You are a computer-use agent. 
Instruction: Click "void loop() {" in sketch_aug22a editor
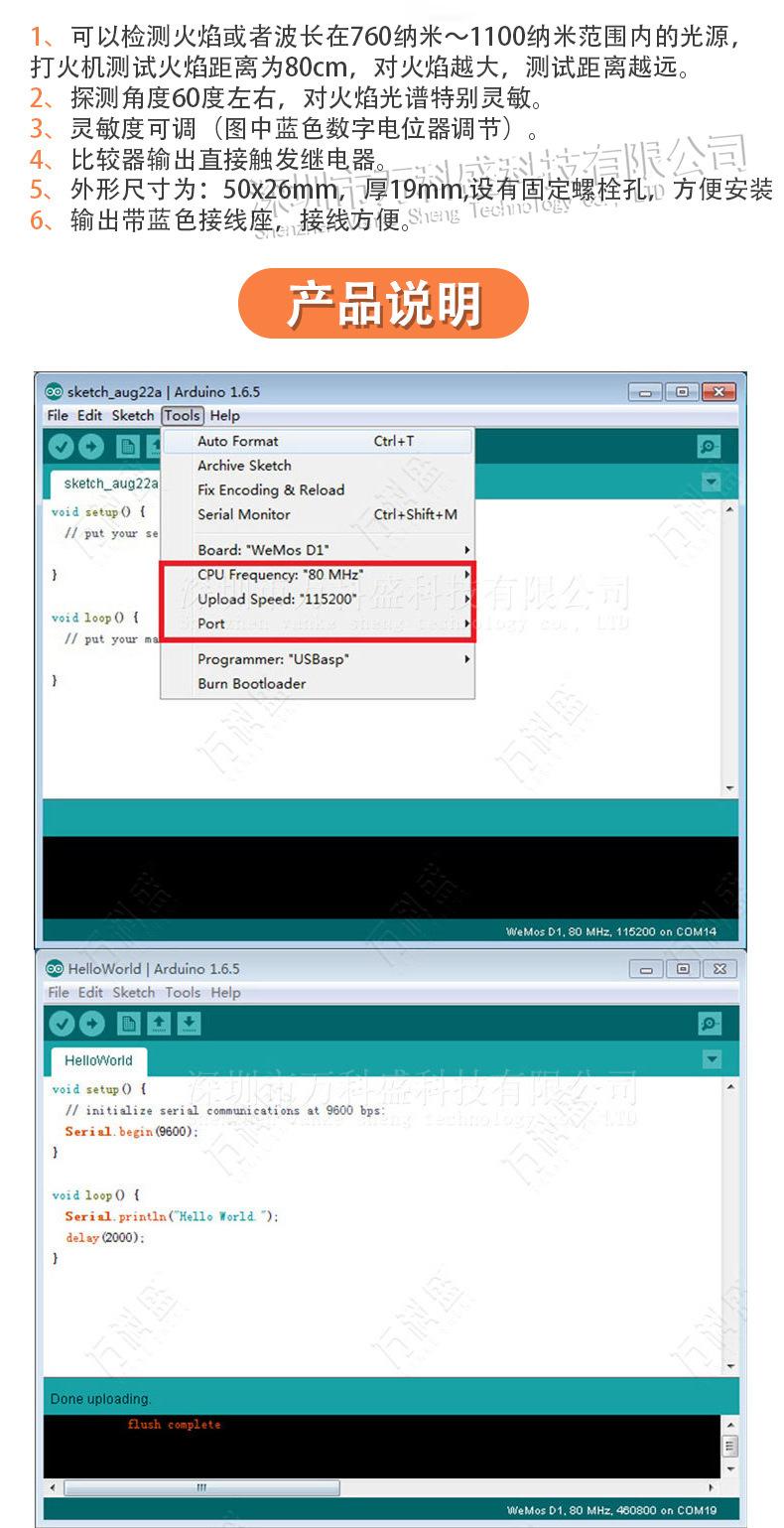click(94, 618)
